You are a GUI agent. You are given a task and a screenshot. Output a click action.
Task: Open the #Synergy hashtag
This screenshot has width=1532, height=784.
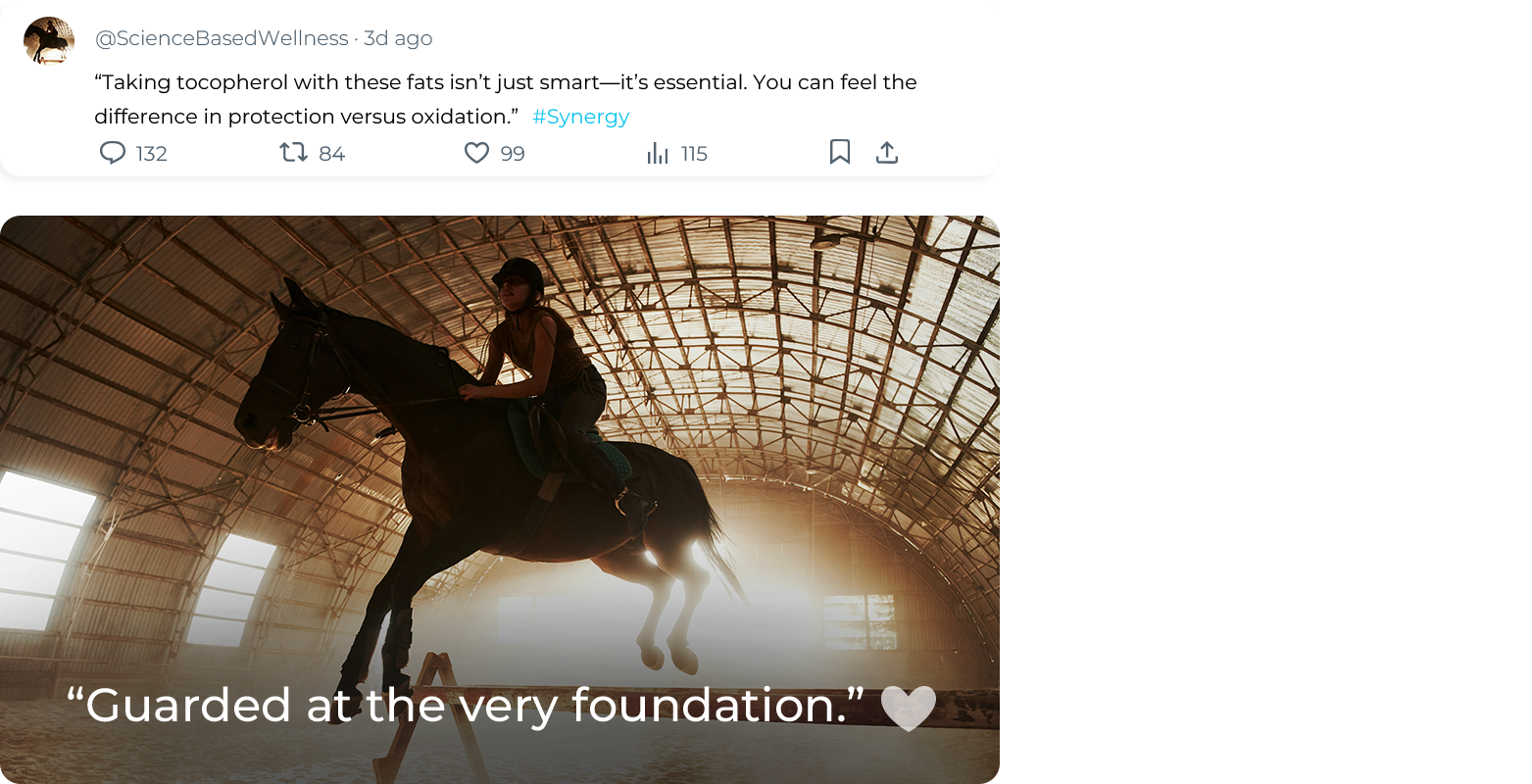(x=580, y=117)
